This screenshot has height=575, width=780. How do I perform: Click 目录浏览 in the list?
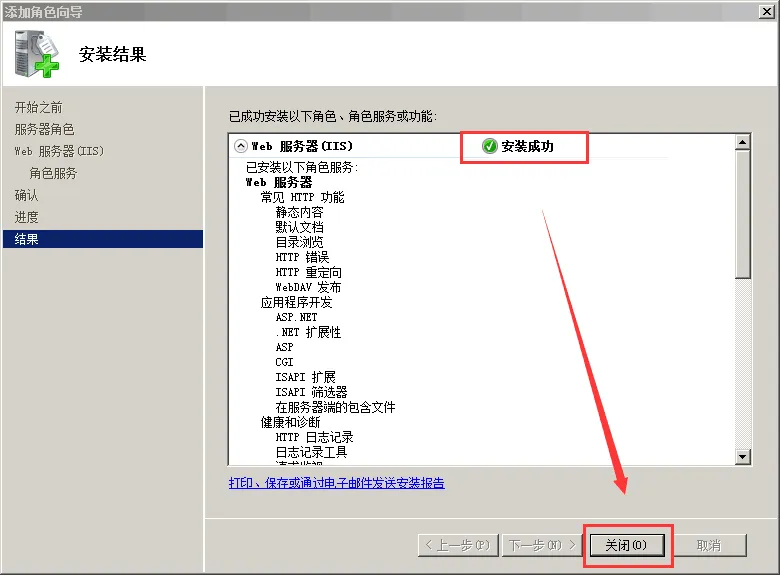(x=299, y=242)
